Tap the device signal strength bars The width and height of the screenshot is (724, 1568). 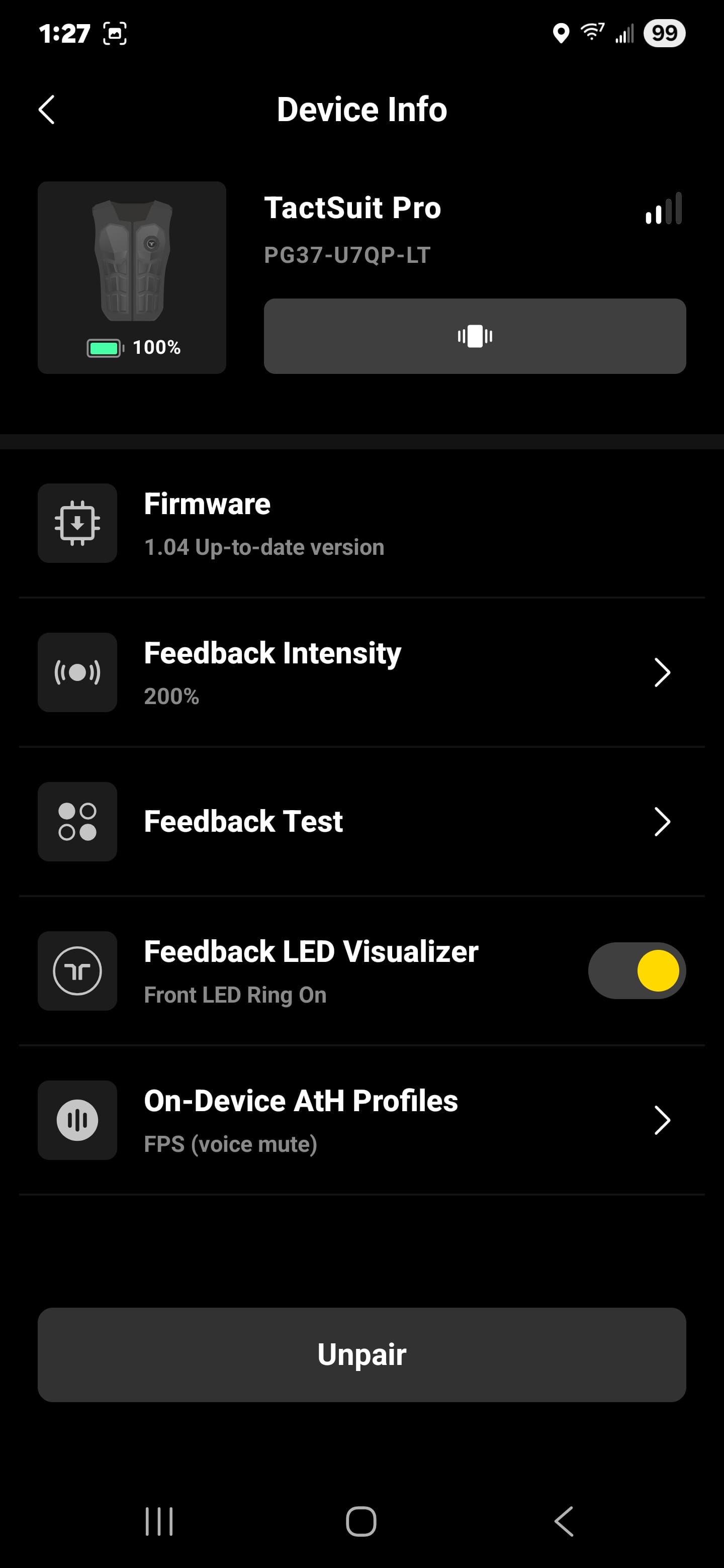[x=664, y=210]
